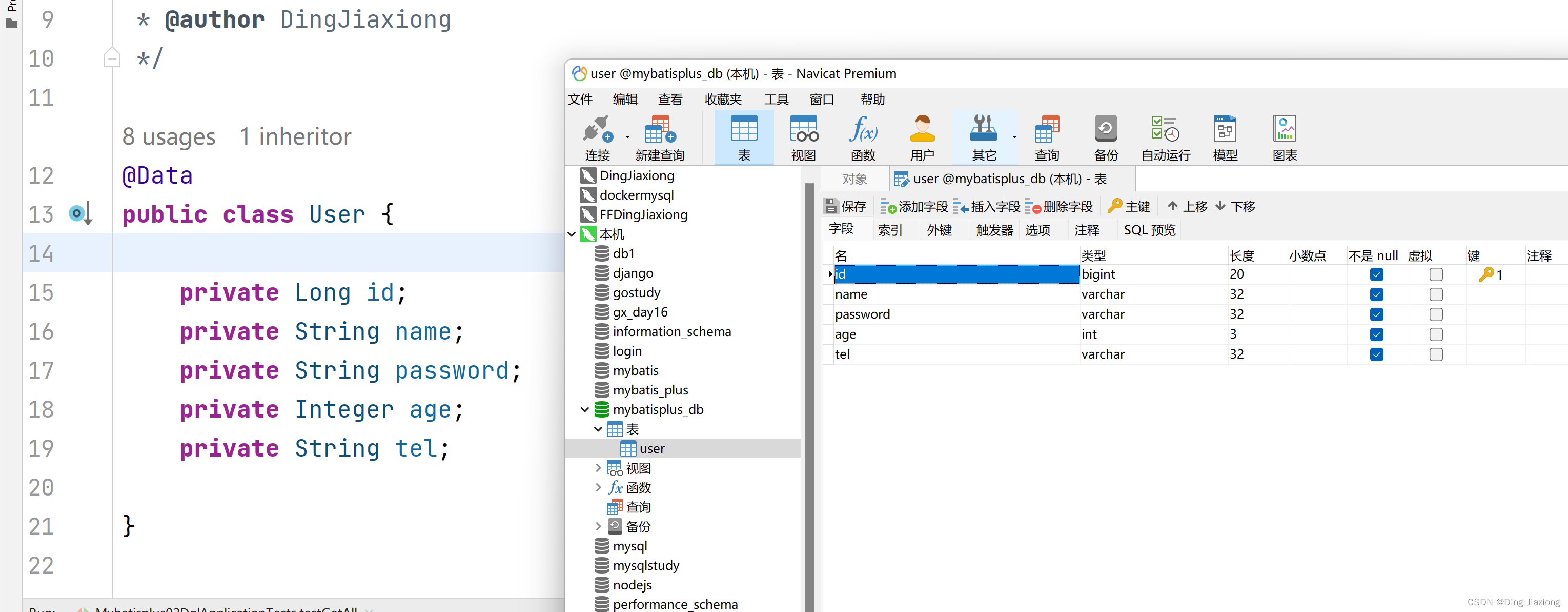Collapse the mybatisplus_db database node
This screenshot has height=612, width=1568.
[584, 410]
